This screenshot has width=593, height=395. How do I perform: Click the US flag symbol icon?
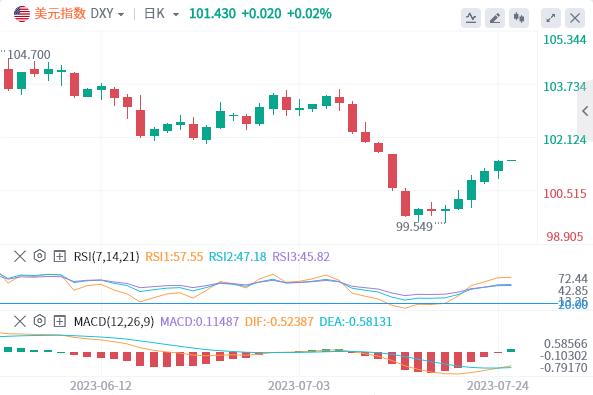point(22,14)
